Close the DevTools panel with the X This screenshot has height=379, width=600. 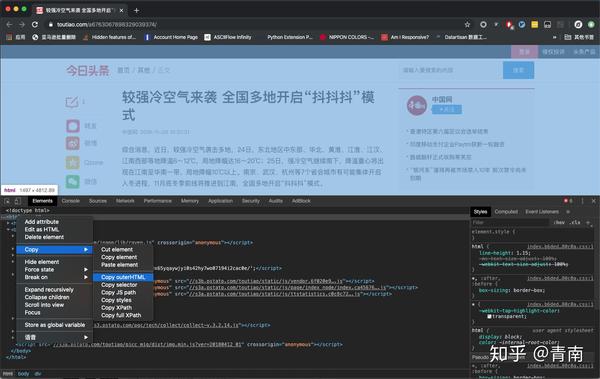point(593,201)
